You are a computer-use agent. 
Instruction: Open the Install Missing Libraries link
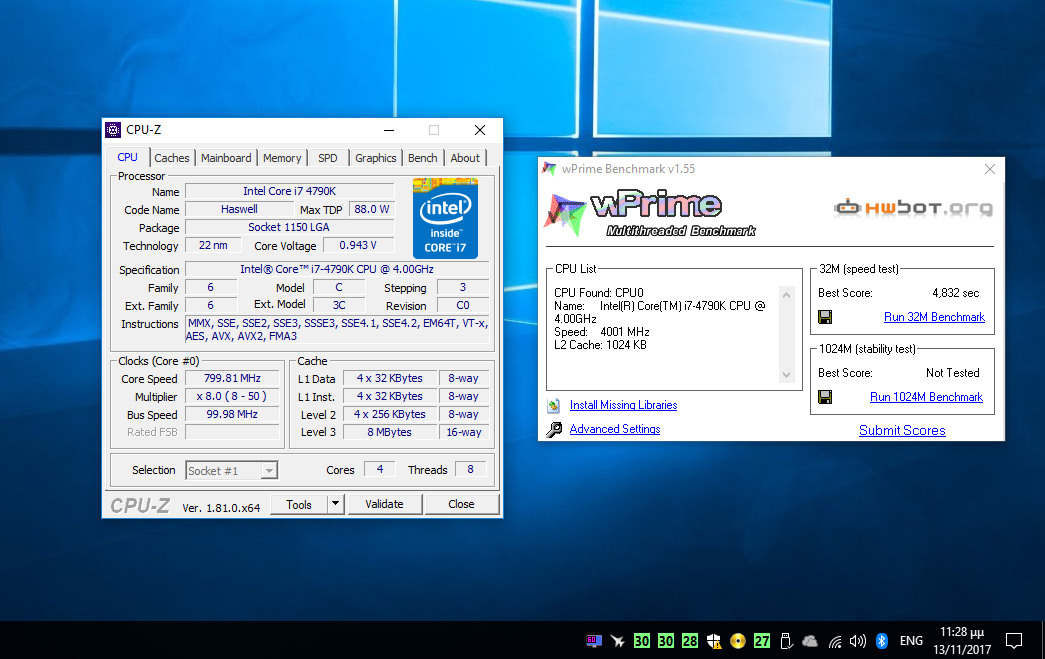623,405
